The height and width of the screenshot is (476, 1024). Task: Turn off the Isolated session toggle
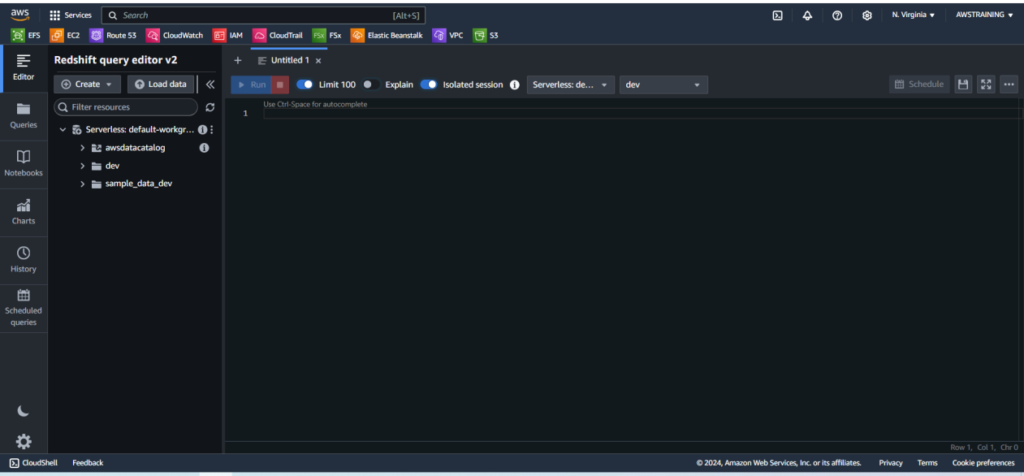coord(429,85)
